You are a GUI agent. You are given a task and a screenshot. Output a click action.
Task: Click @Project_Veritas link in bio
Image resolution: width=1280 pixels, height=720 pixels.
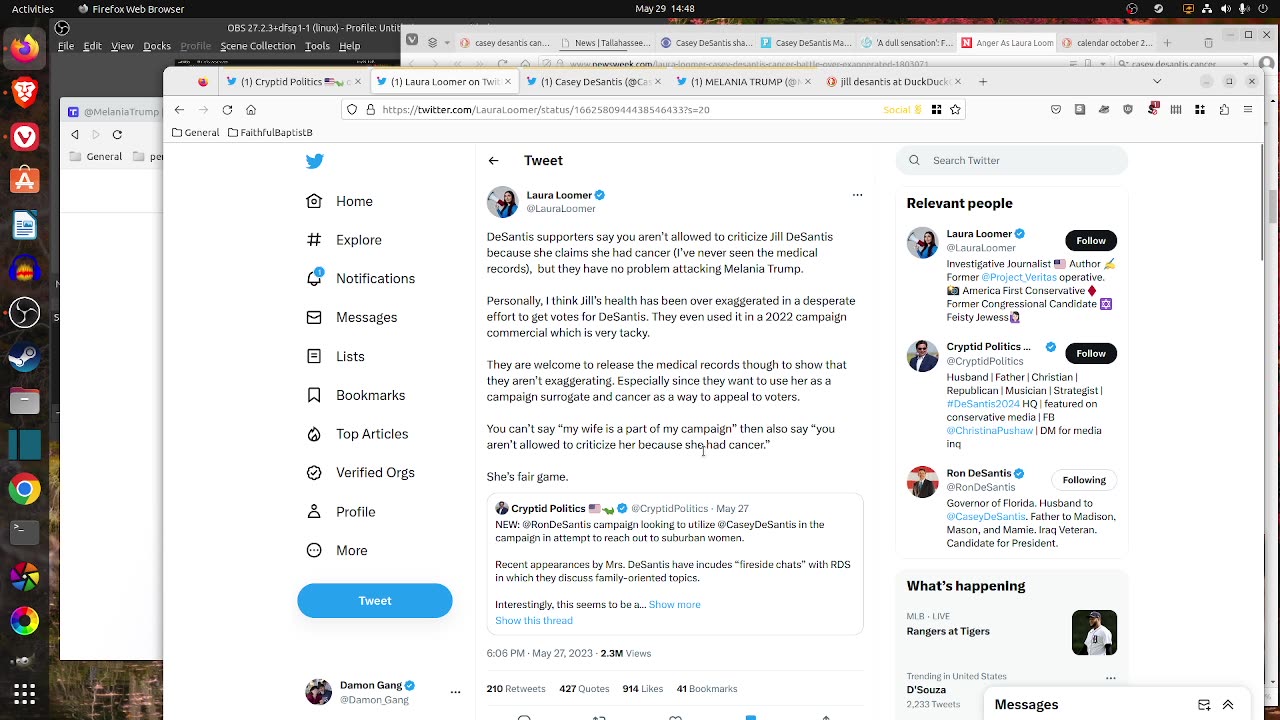[x=1019, y=277]
